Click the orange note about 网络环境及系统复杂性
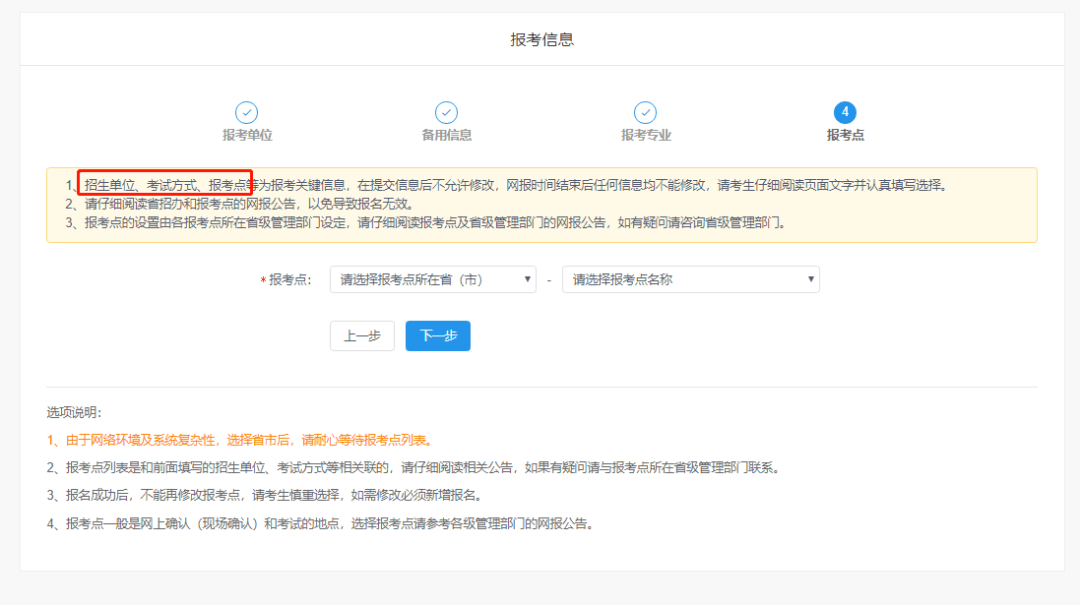Screen dimensions: 1080x605 pyautogui.click(x=239, y=440)
